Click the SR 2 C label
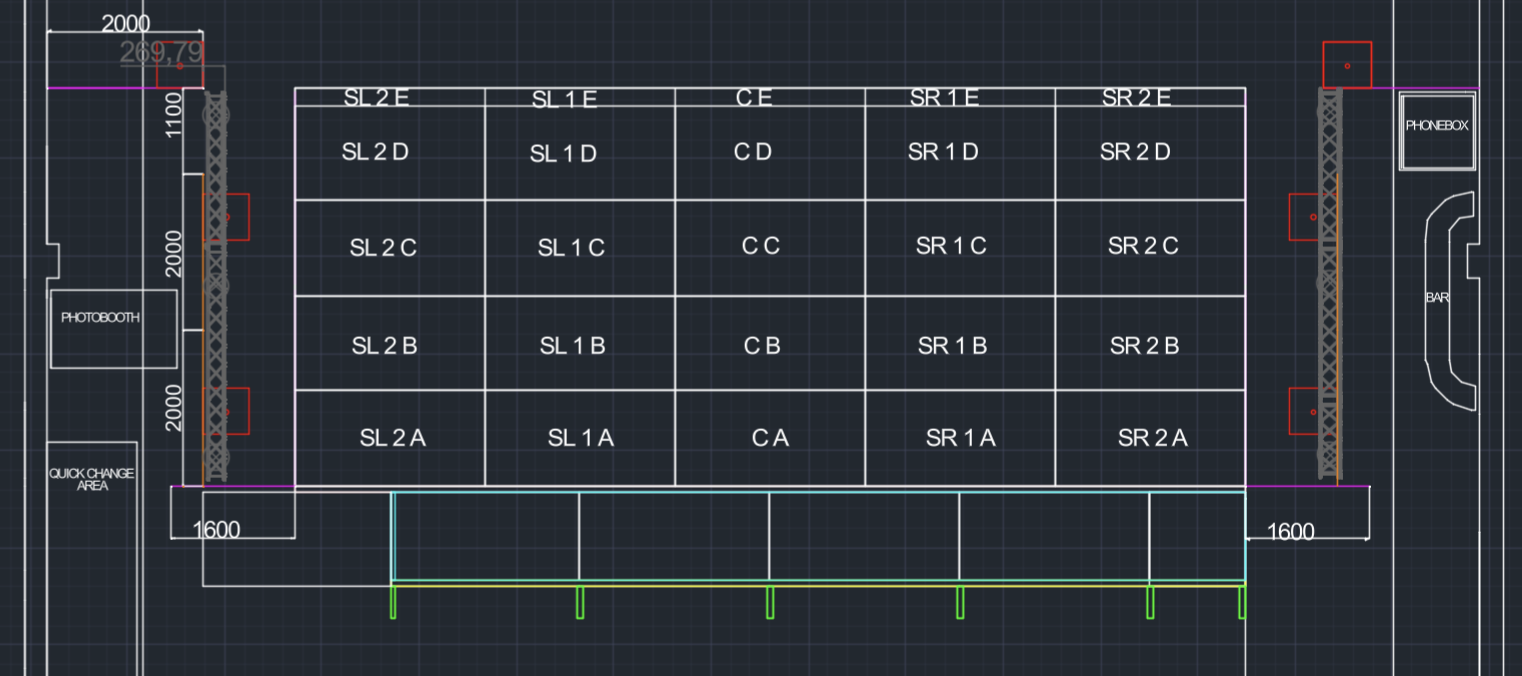The height and width of the screenshot is (676, 1522). click(1143, 246)
